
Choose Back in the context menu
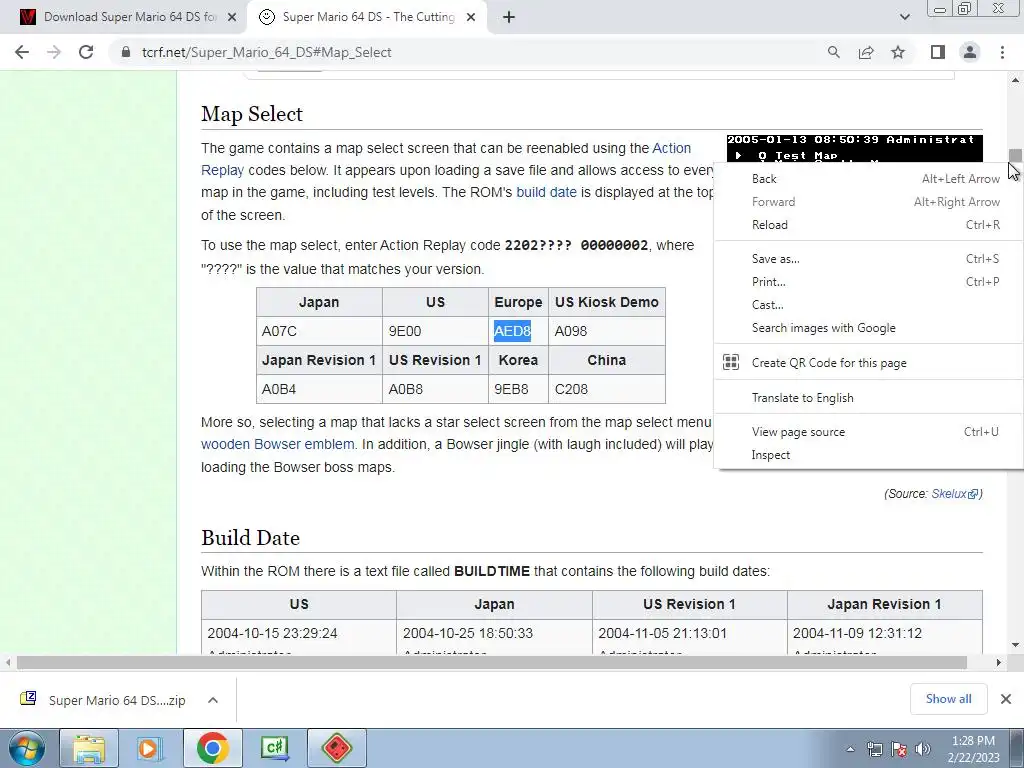pyautogui.click(x=869, y=179)
